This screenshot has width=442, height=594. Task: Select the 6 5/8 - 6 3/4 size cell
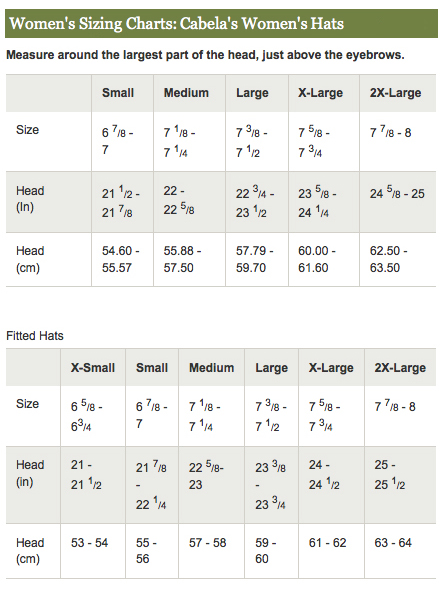coord(93,416)
